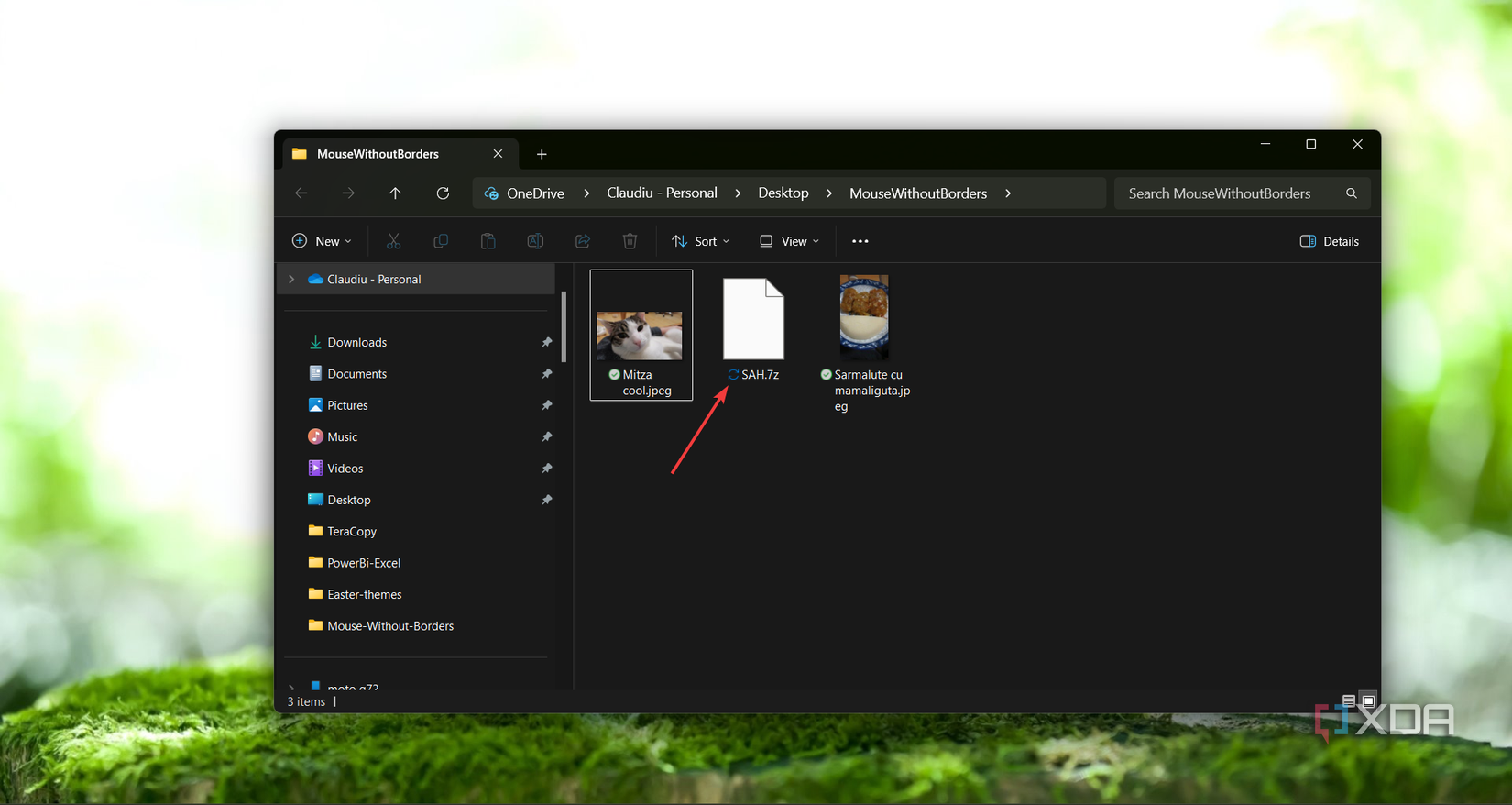
Task: Add a new File Explorer tab
Action: point(542,154)
